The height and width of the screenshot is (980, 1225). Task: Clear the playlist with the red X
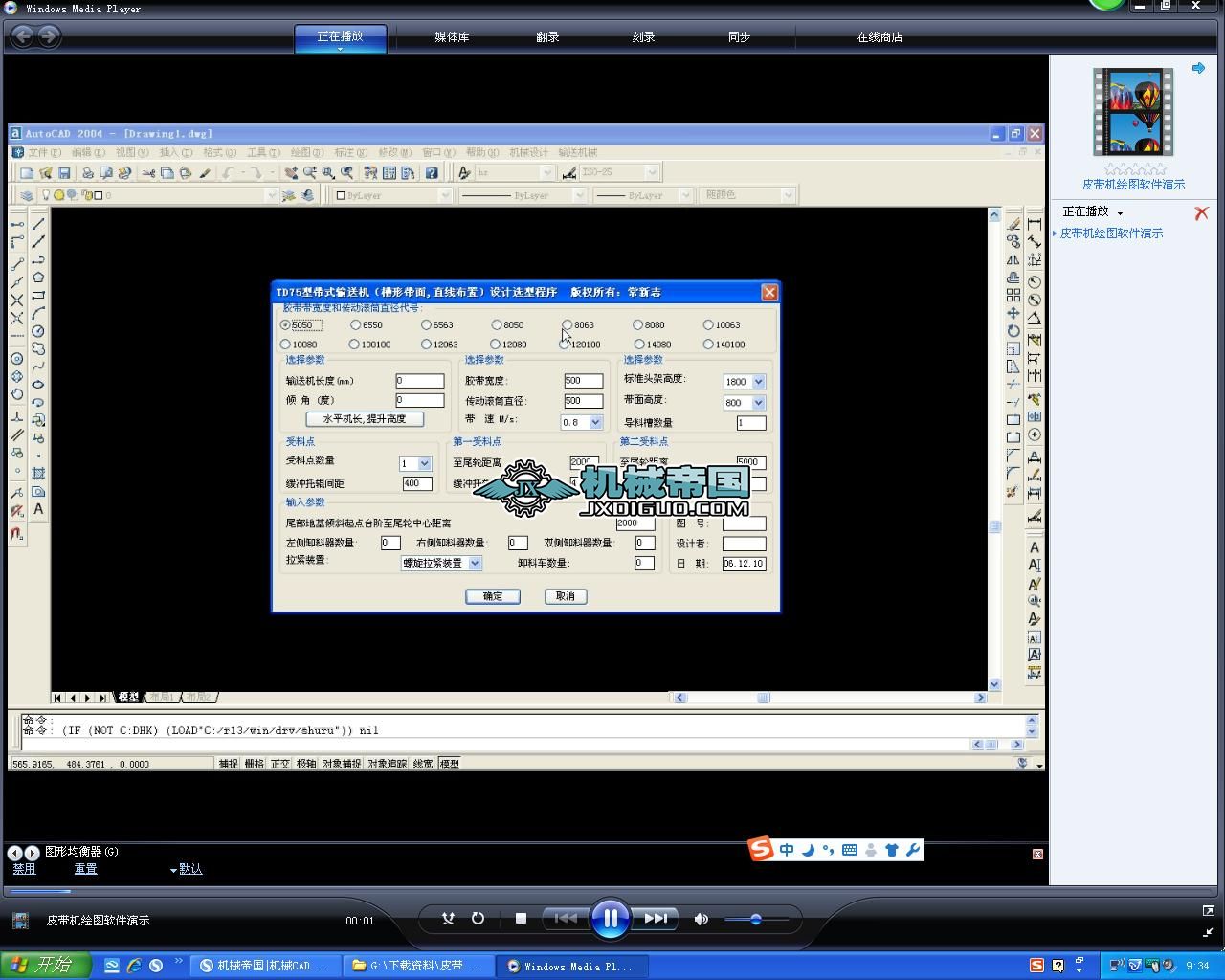click(x=1201, y=213)
